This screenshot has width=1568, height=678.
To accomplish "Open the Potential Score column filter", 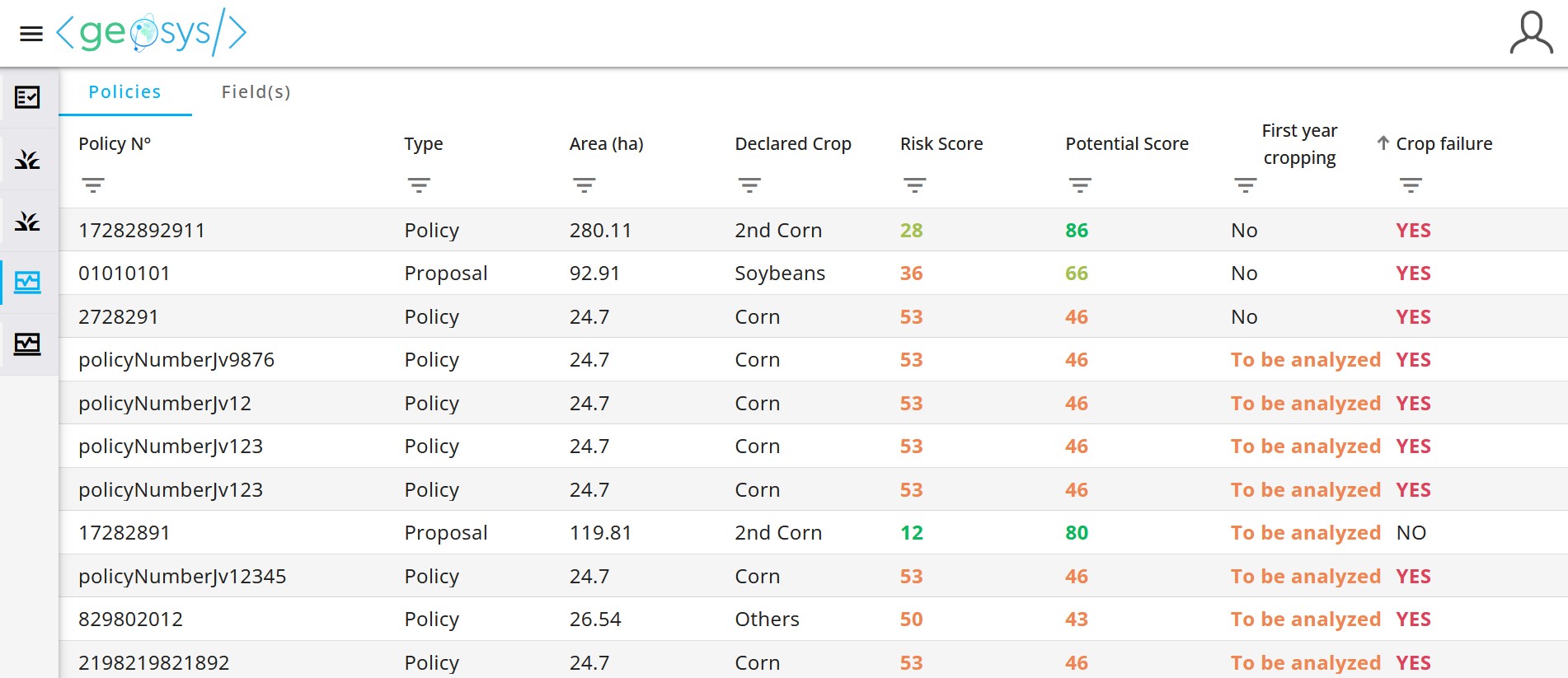I will click(1080, 185).
